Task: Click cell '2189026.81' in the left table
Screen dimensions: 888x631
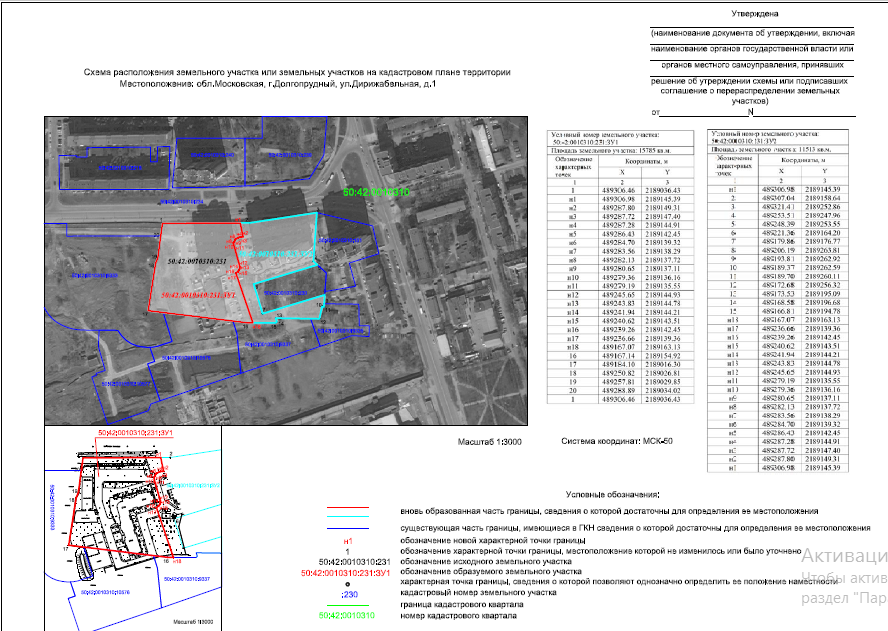Action: [x=663, y=374]
